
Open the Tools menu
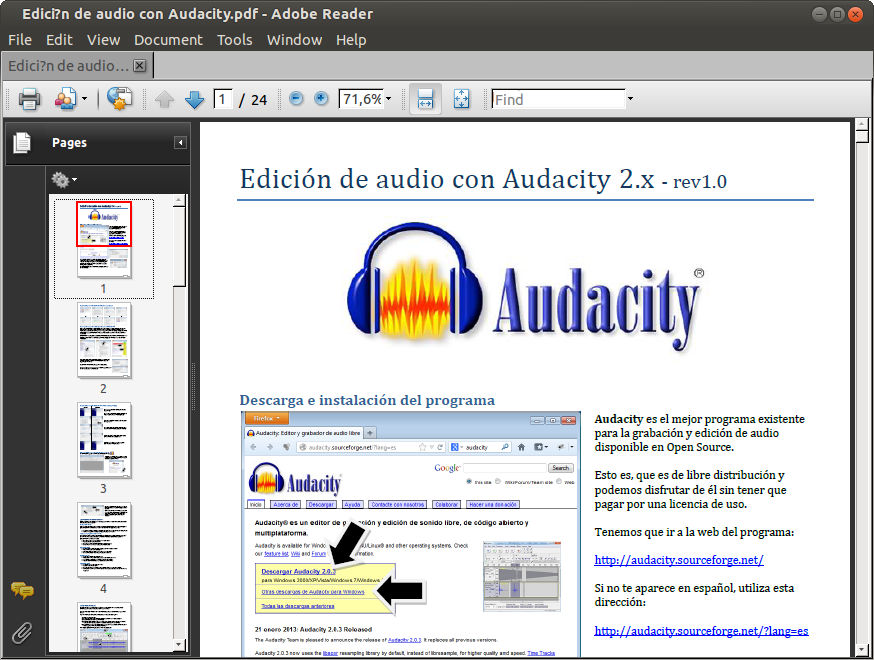[x=235, y=40]
